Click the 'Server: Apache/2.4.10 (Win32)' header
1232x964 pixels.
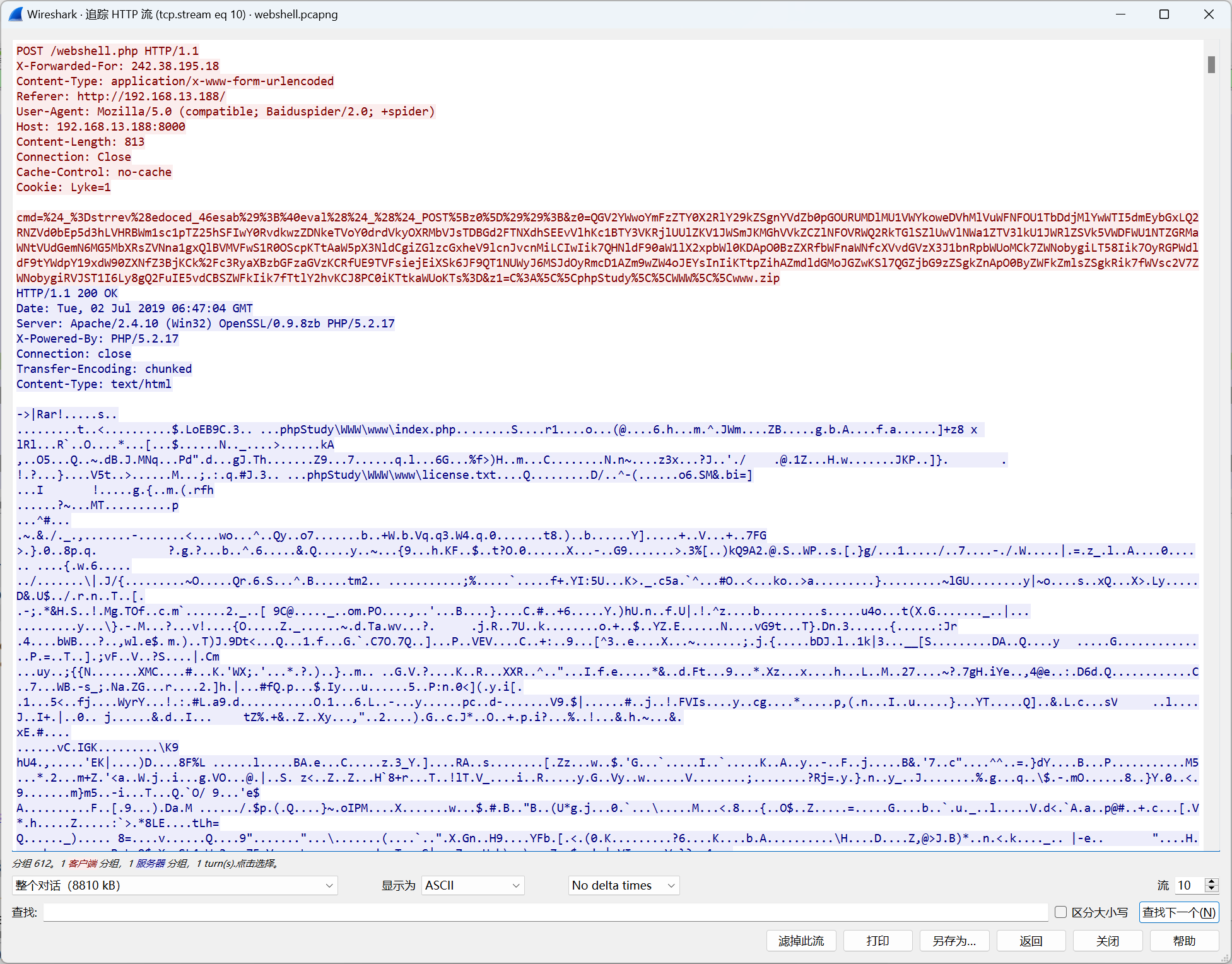coord(206,324)
